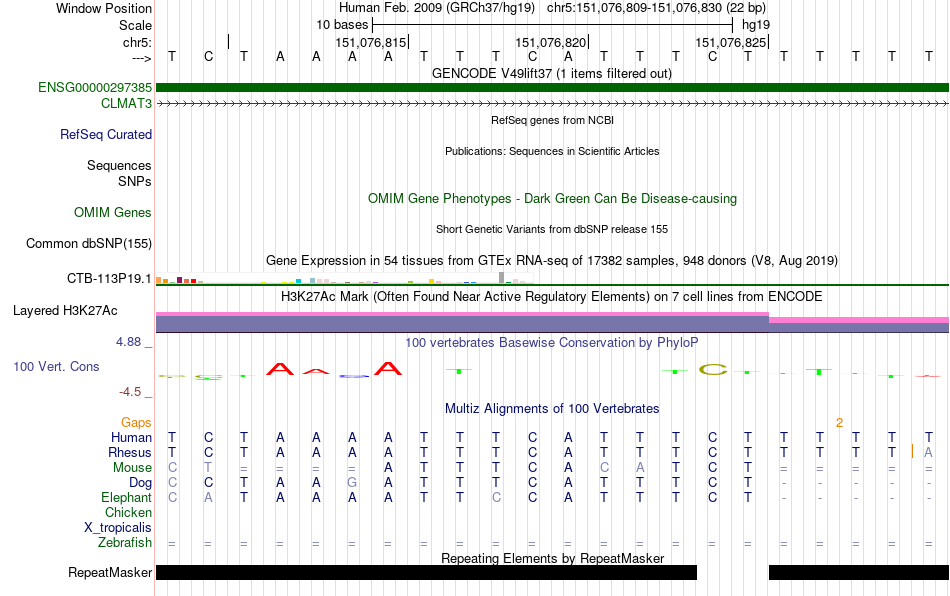Open the RepeatMasker track label
This screenshot has width=950, height=596.
(x=110, y=572)
